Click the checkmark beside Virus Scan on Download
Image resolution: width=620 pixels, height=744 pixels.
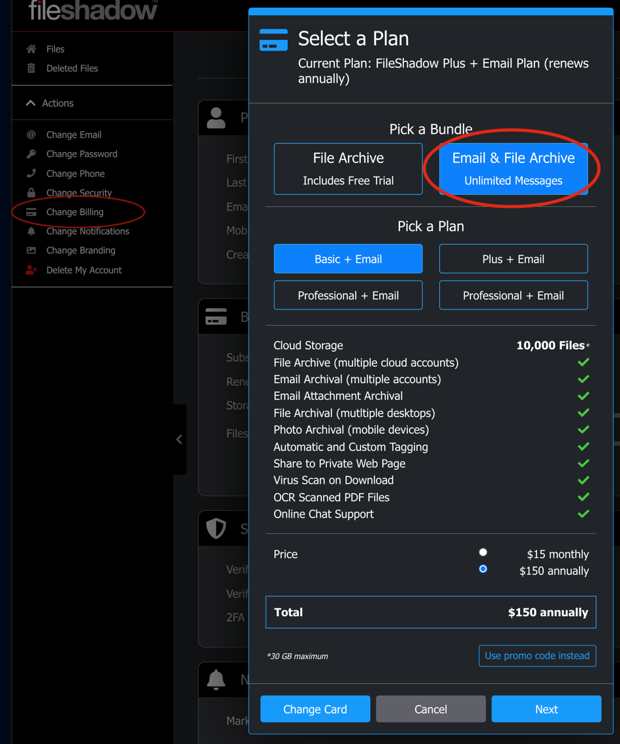[583, 480]
